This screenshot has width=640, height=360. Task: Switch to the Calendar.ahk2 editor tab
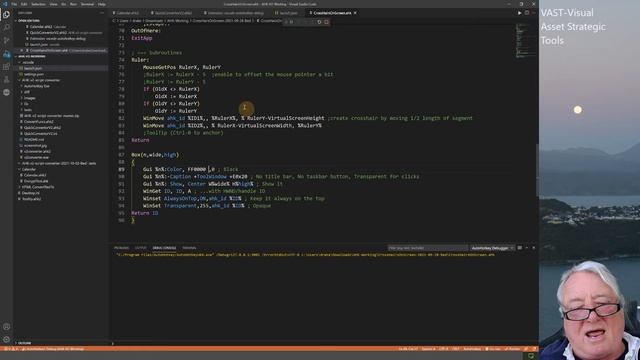point(127,13)
